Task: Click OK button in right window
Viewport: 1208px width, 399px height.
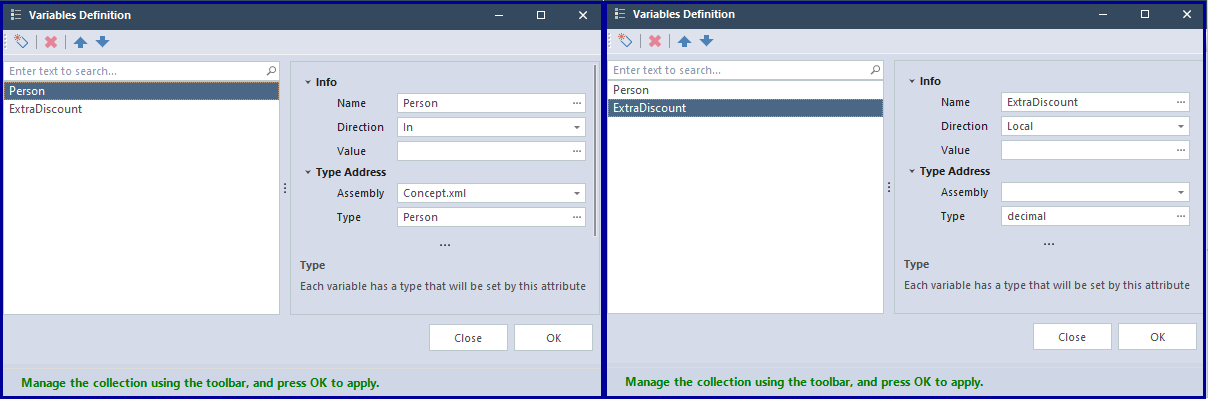Action: point(1158,337)
